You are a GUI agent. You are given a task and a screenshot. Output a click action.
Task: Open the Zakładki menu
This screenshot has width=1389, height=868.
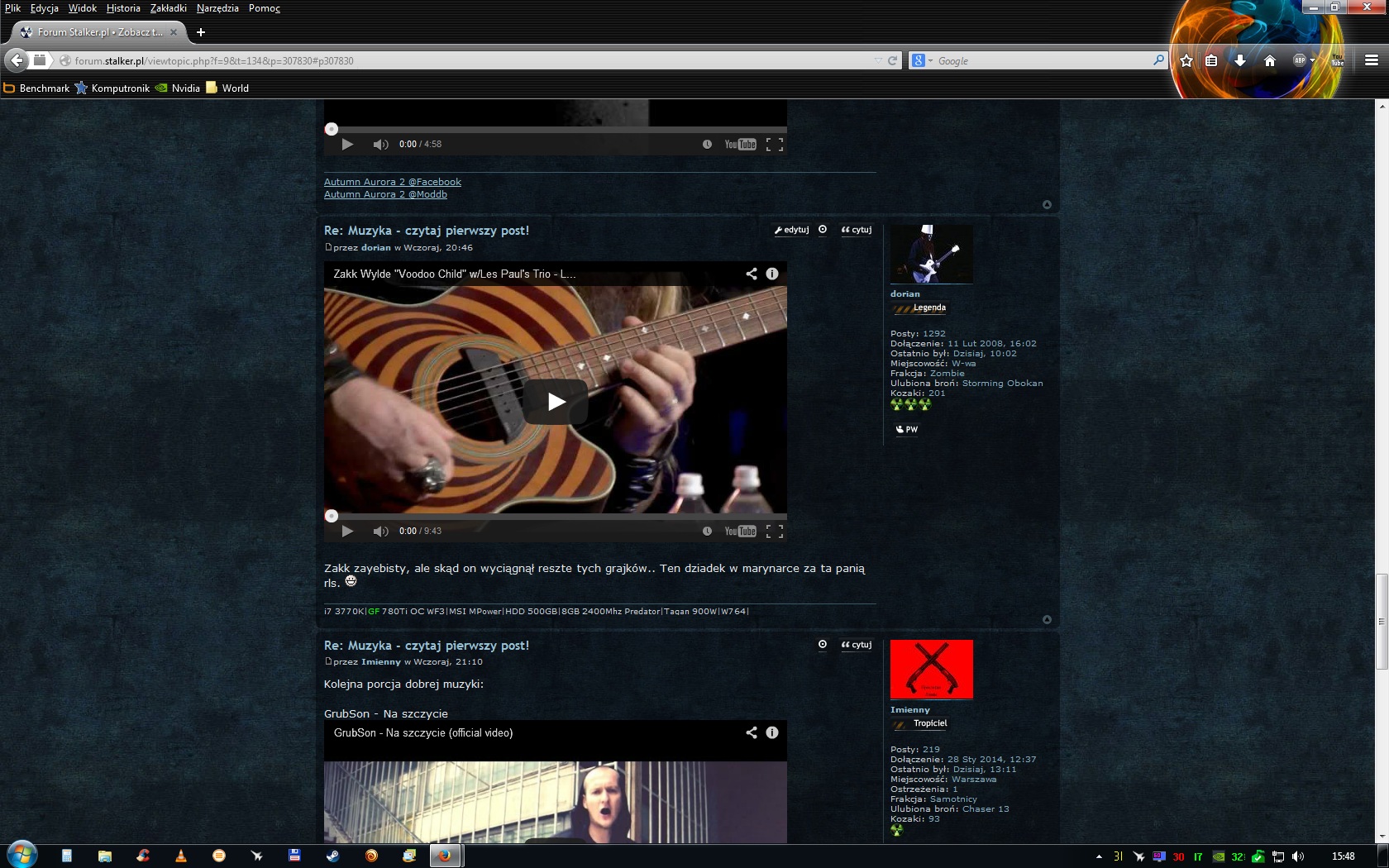click(169, 8)
